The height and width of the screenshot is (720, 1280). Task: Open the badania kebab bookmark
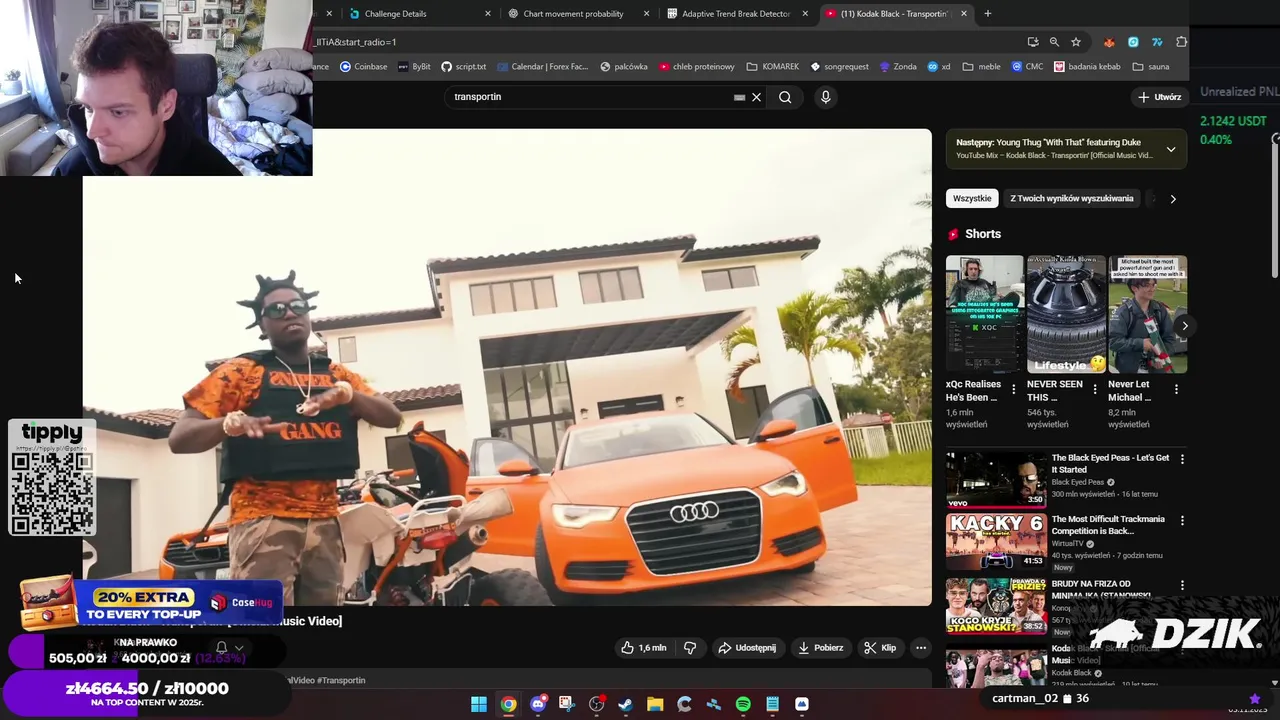coord(1089,67)
